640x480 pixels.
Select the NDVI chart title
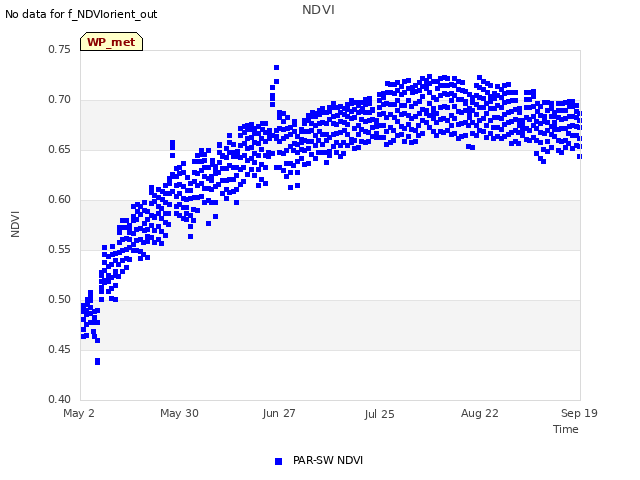coord(318,10)
